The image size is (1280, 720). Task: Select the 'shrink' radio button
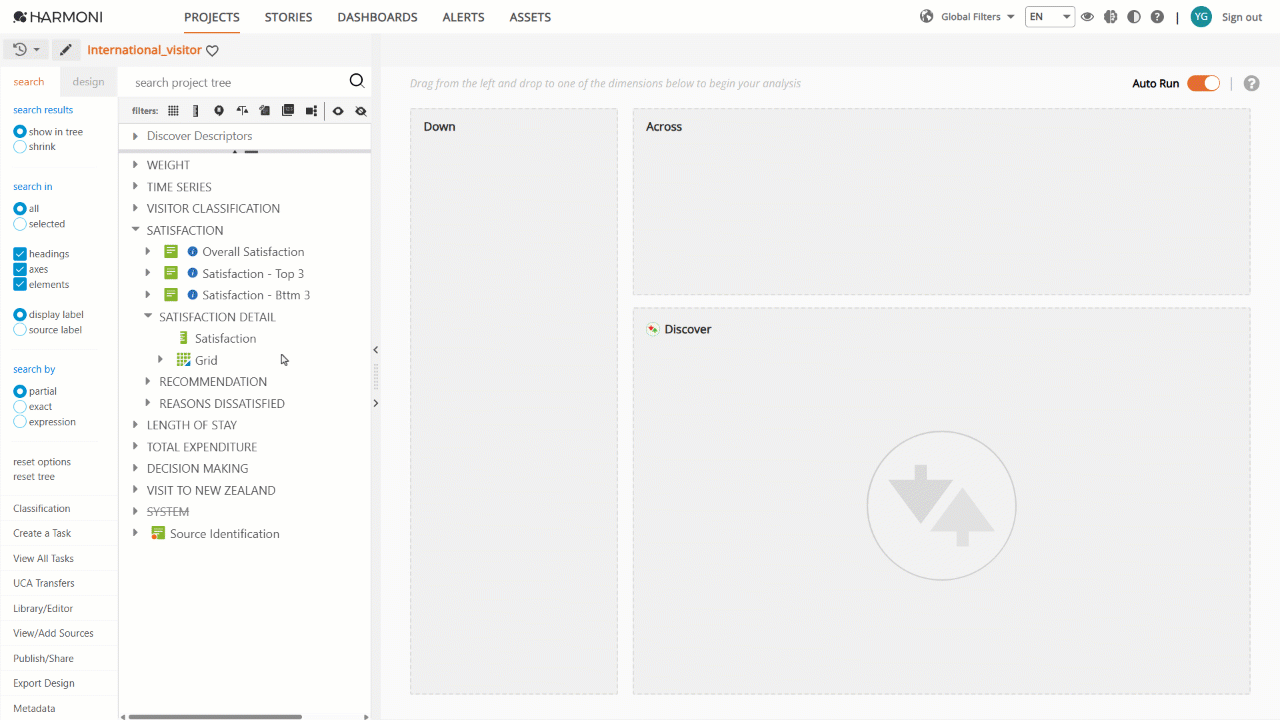click(x=20, y=147)
